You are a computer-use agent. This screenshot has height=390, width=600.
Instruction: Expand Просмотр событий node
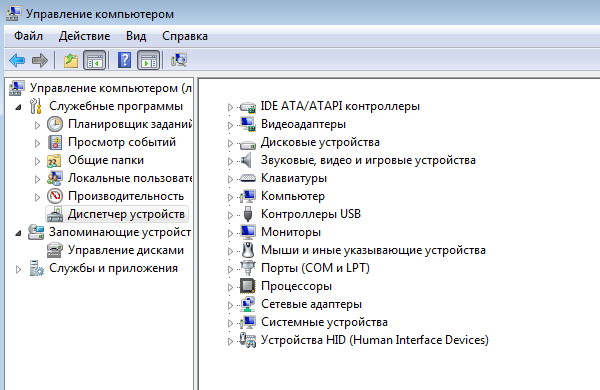click(x=38, y=143)
